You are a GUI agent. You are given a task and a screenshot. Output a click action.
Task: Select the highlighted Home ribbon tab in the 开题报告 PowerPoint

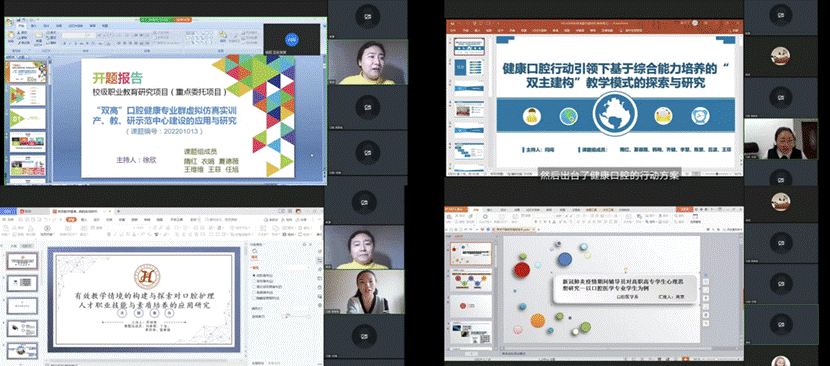pos(21,25)
